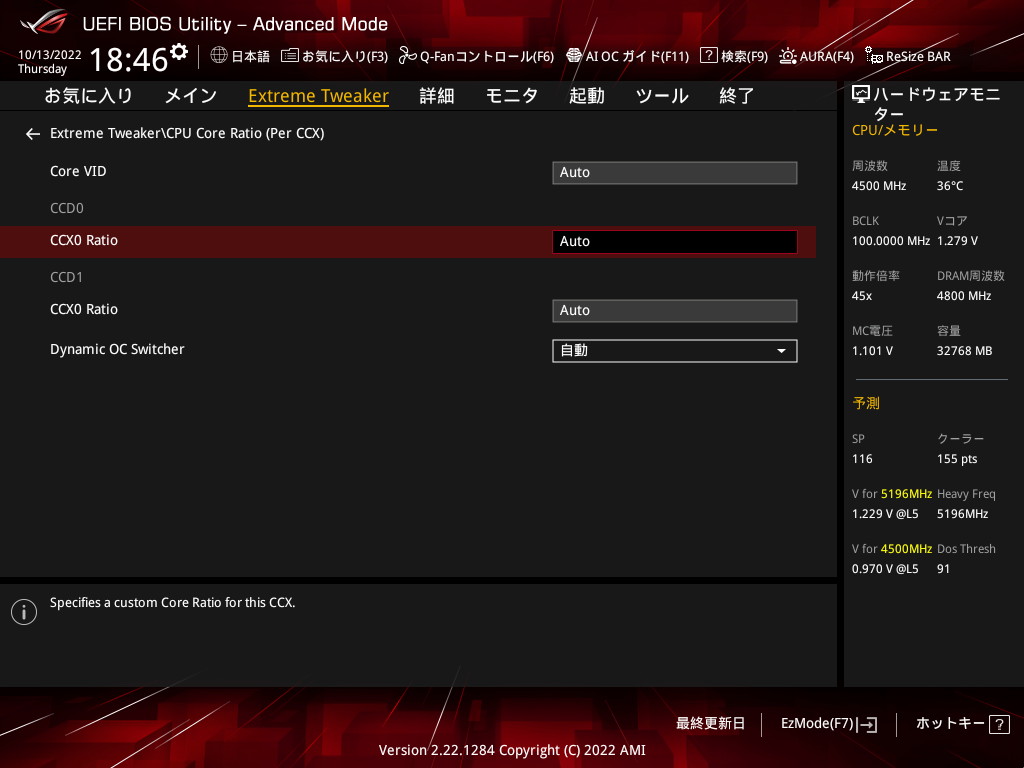The width and height of the screenshot is (1024, 768).
Task: Open お気に入り(F3) favorites list
Action: click(334, 56)
